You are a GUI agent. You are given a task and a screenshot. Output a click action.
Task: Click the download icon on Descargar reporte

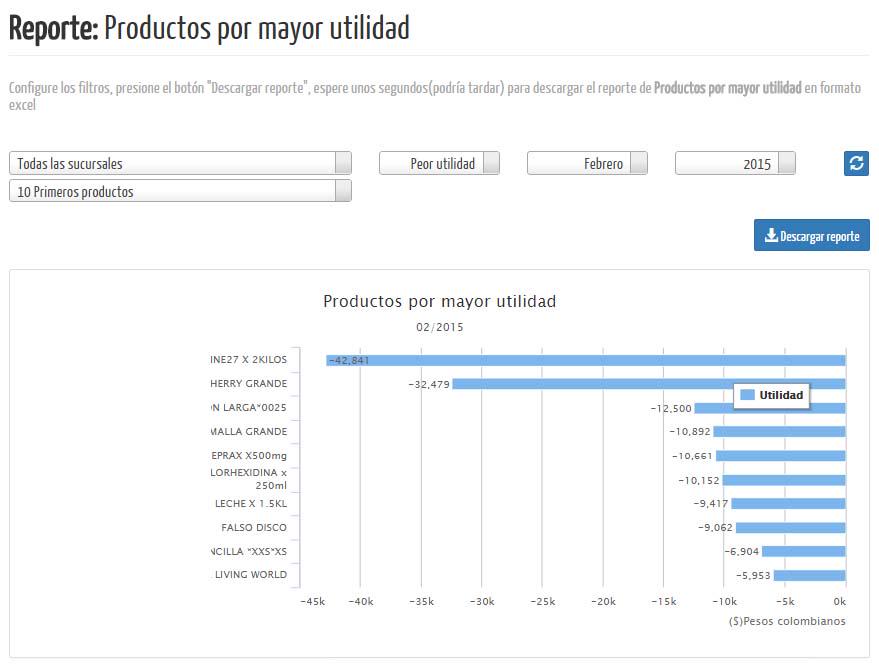[x=771, y=235]
